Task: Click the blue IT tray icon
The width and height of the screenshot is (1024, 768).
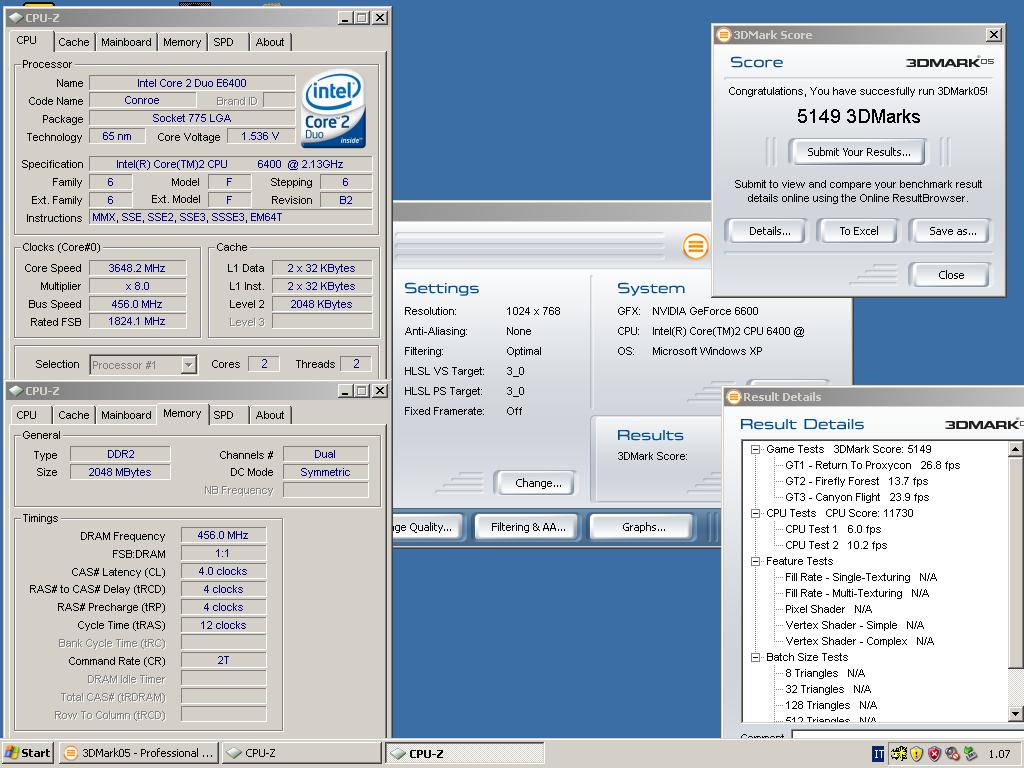Action: [x=878, y=754]
